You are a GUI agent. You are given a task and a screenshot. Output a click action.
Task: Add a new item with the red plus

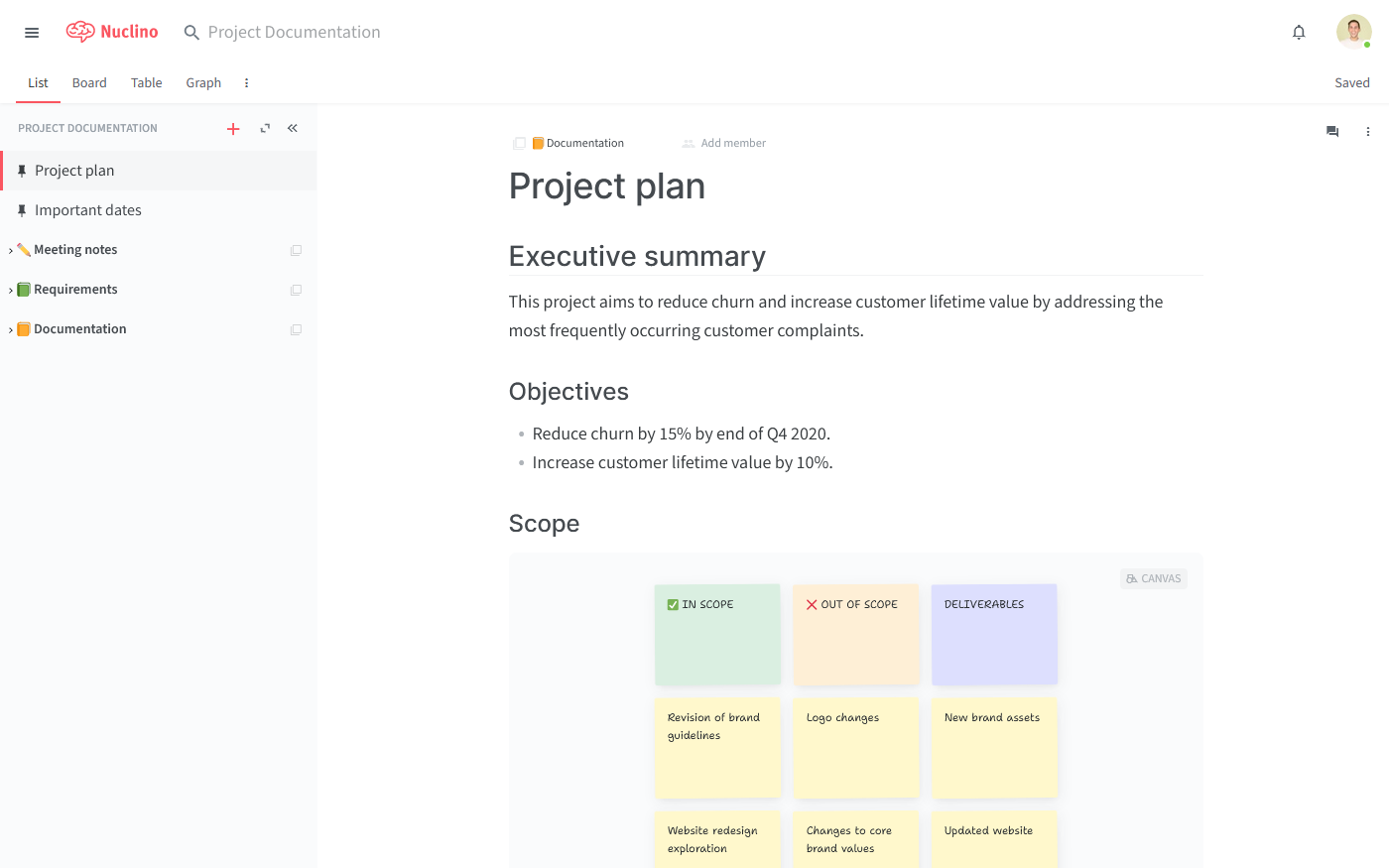coord(233,129)
